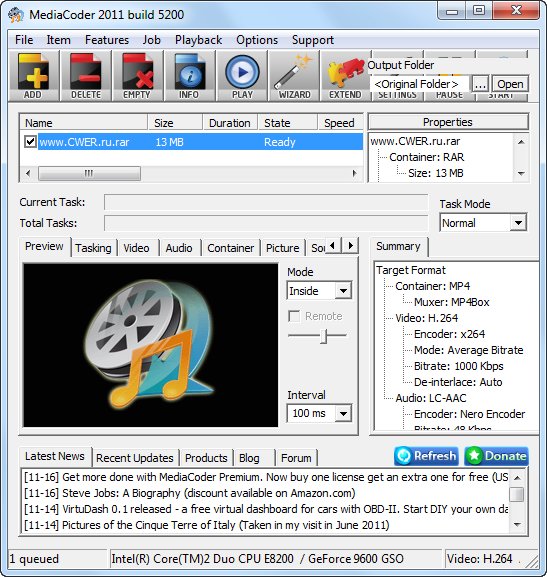Click the Refresh news button

click(426, 456)
